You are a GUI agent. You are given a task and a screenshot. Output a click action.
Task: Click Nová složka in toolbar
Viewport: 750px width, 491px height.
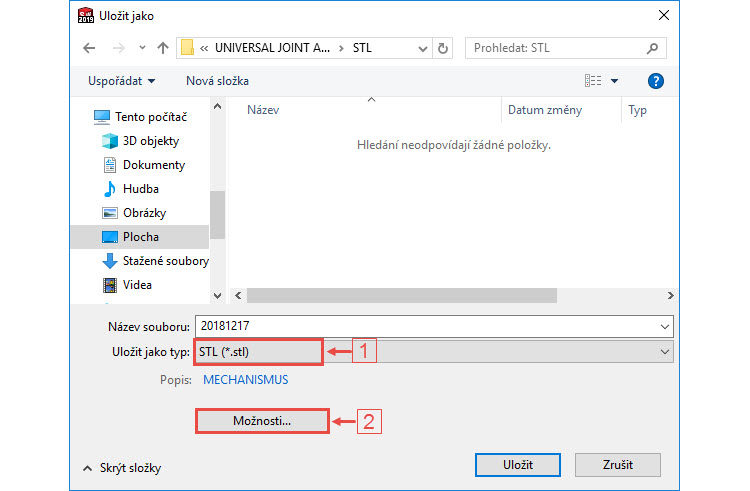pos(217,81)
